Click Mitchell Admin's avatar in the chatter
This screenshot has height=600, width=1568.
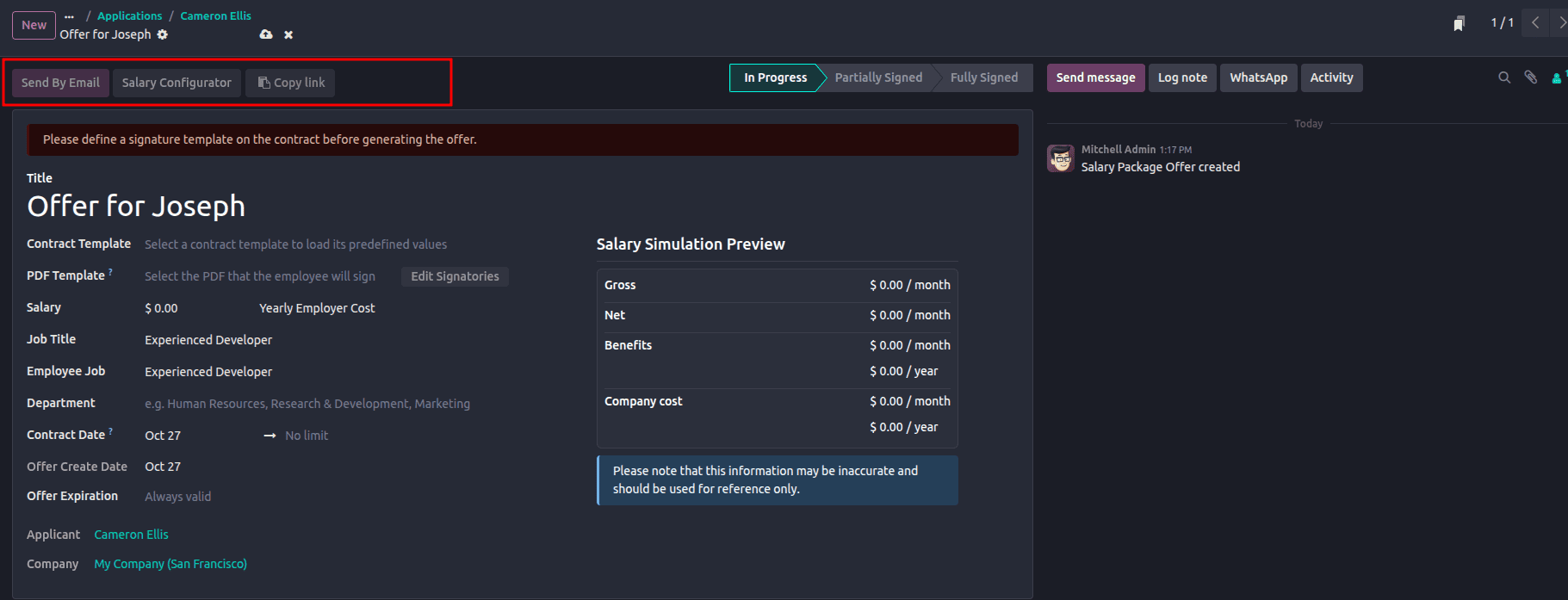[1061, 158]
